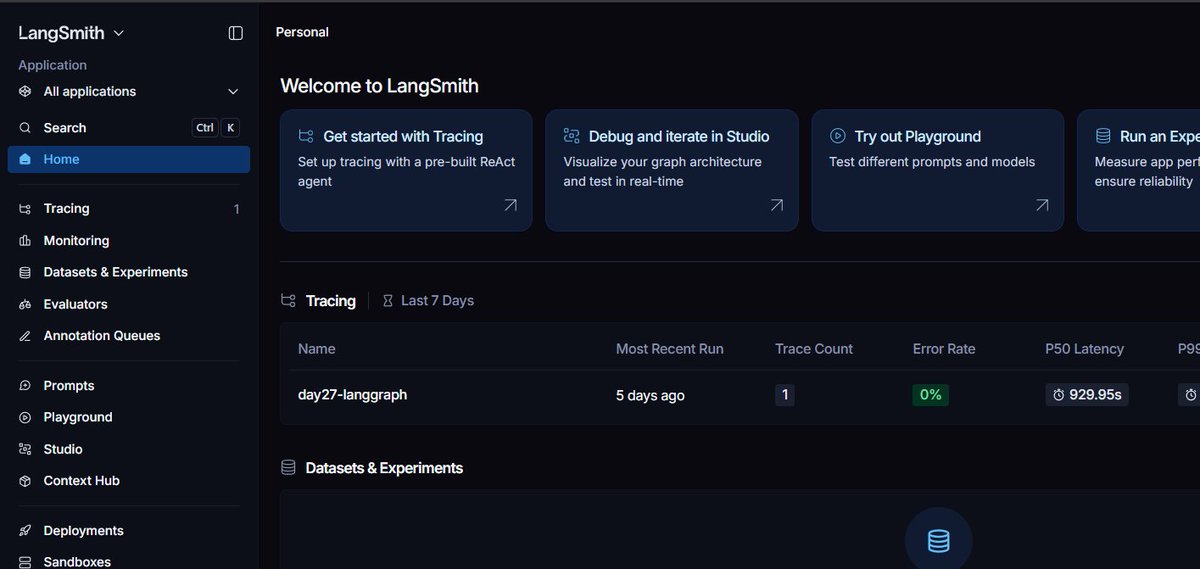Open the Run an Experiment card
This screenshot has height=569, width=1200.
(1139, 170)
